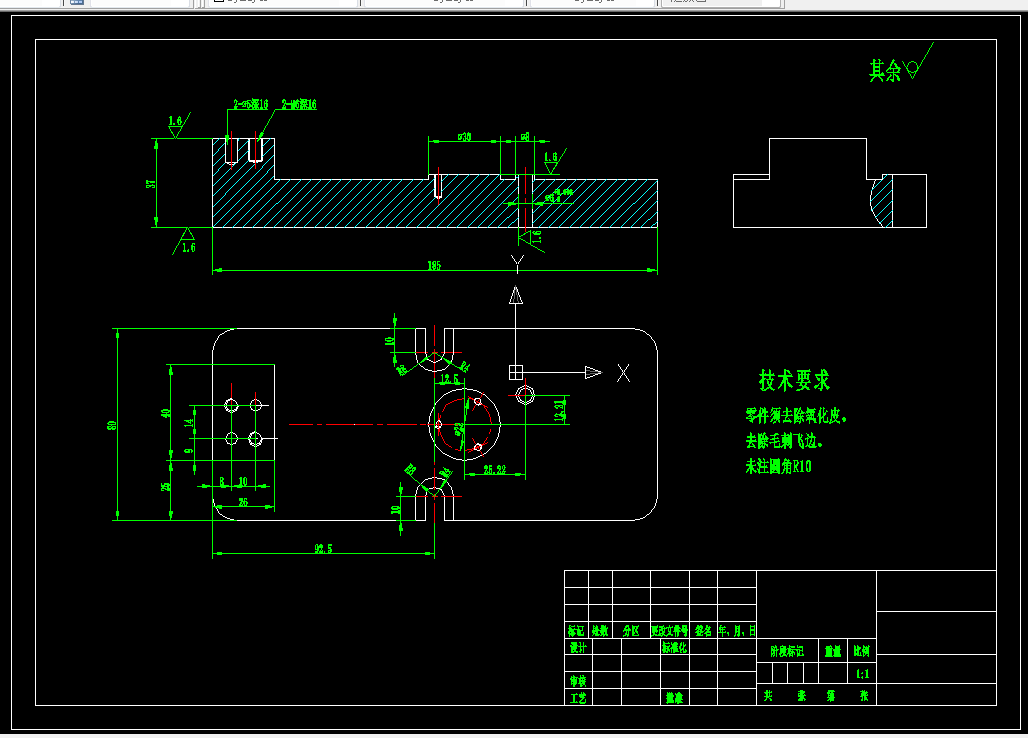Click the 年,月,日 title block cell
Viewport: 1028px width, 738px height.
point(737,631)
